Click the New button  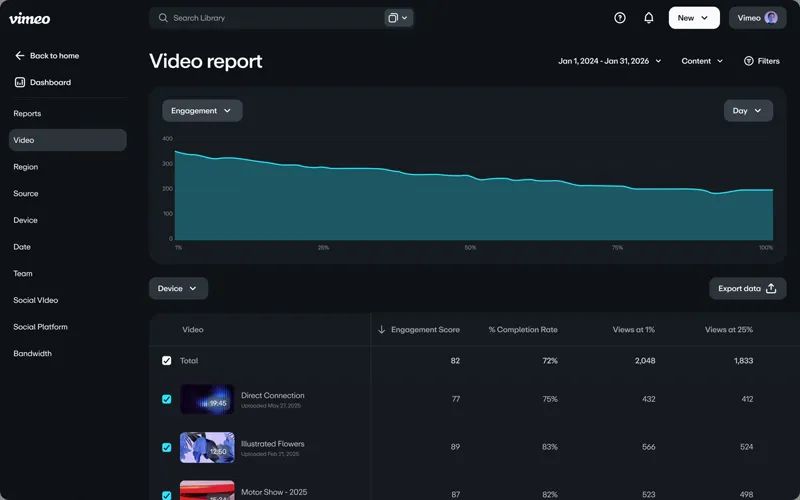[693, 18]
